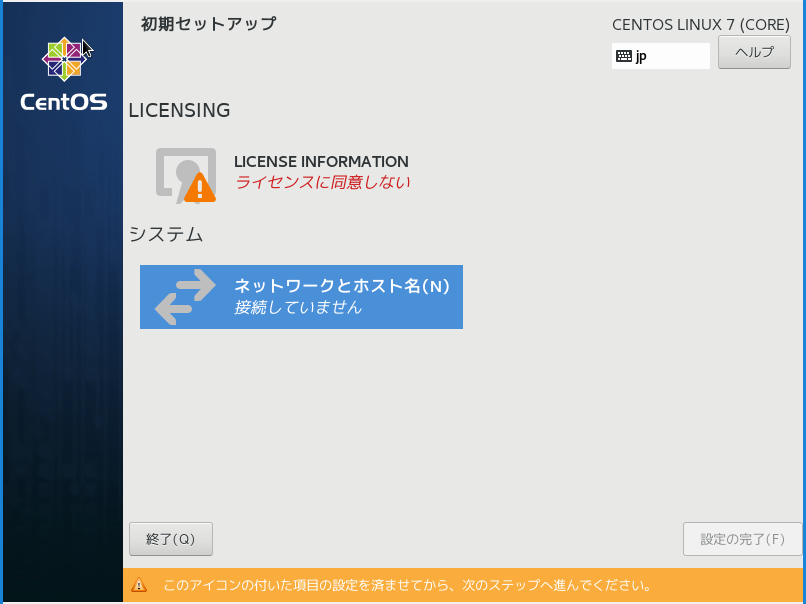Open the LICENSE INFORMATION item
The image size is (806, 604).
[321, 161]
